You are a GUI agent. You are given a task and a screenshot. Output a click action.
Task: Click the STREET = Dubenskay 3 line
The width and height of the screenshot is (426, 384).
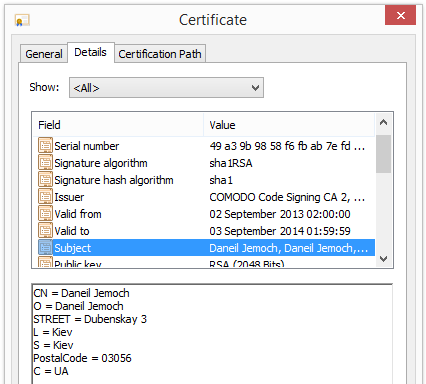click(x=90, y=319)
